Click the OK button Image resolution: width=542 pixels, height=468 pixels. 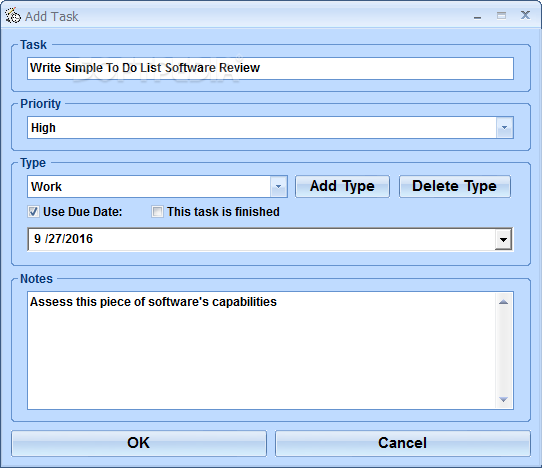[139, 443]
